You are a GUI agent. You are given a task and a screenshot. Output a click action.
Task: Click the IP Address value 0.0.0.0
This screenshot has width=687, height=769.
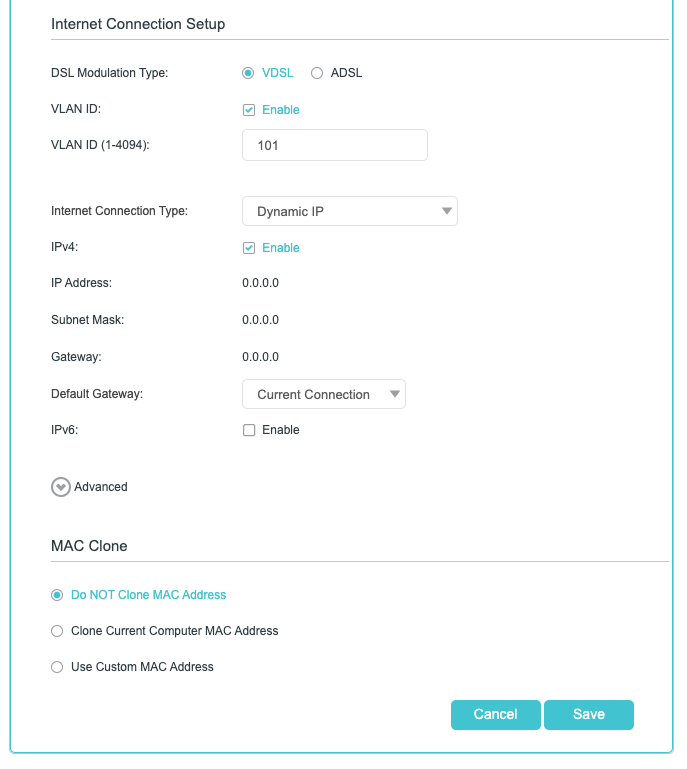click(x=260, y=283)
